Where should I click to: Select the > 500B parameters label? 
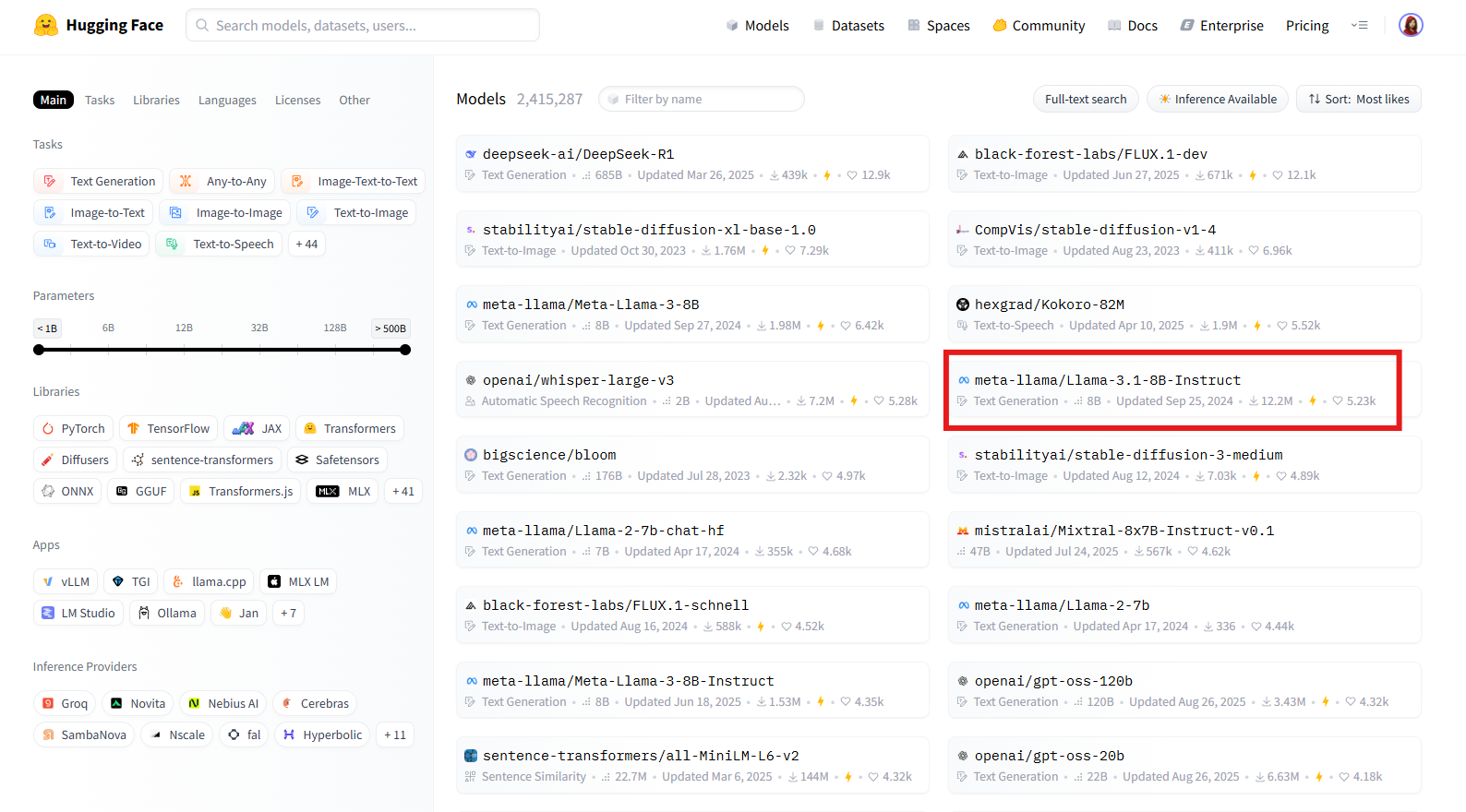tap(391, 328)
